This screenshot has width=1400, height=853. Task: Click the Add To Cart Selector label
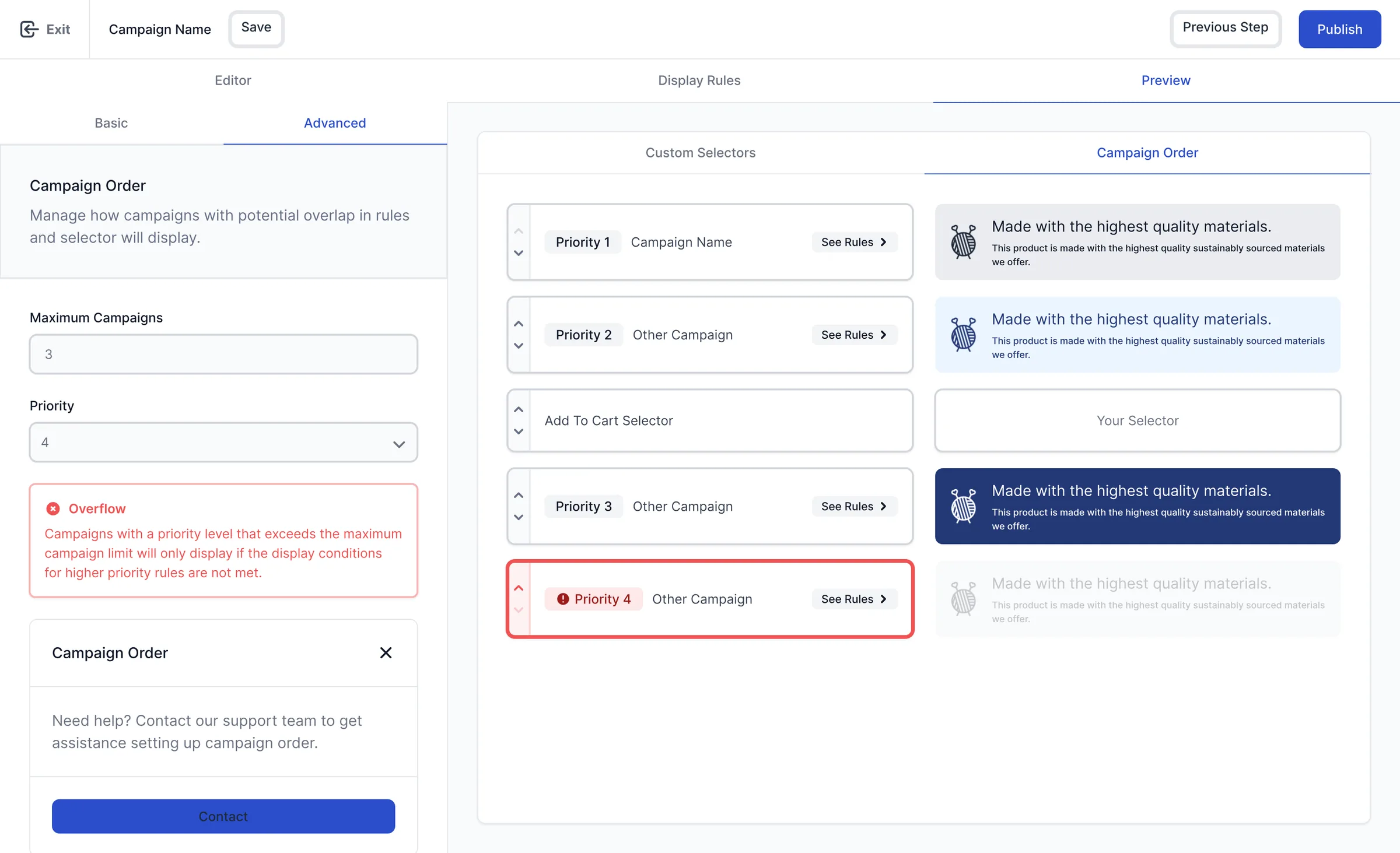pos(608,420)
